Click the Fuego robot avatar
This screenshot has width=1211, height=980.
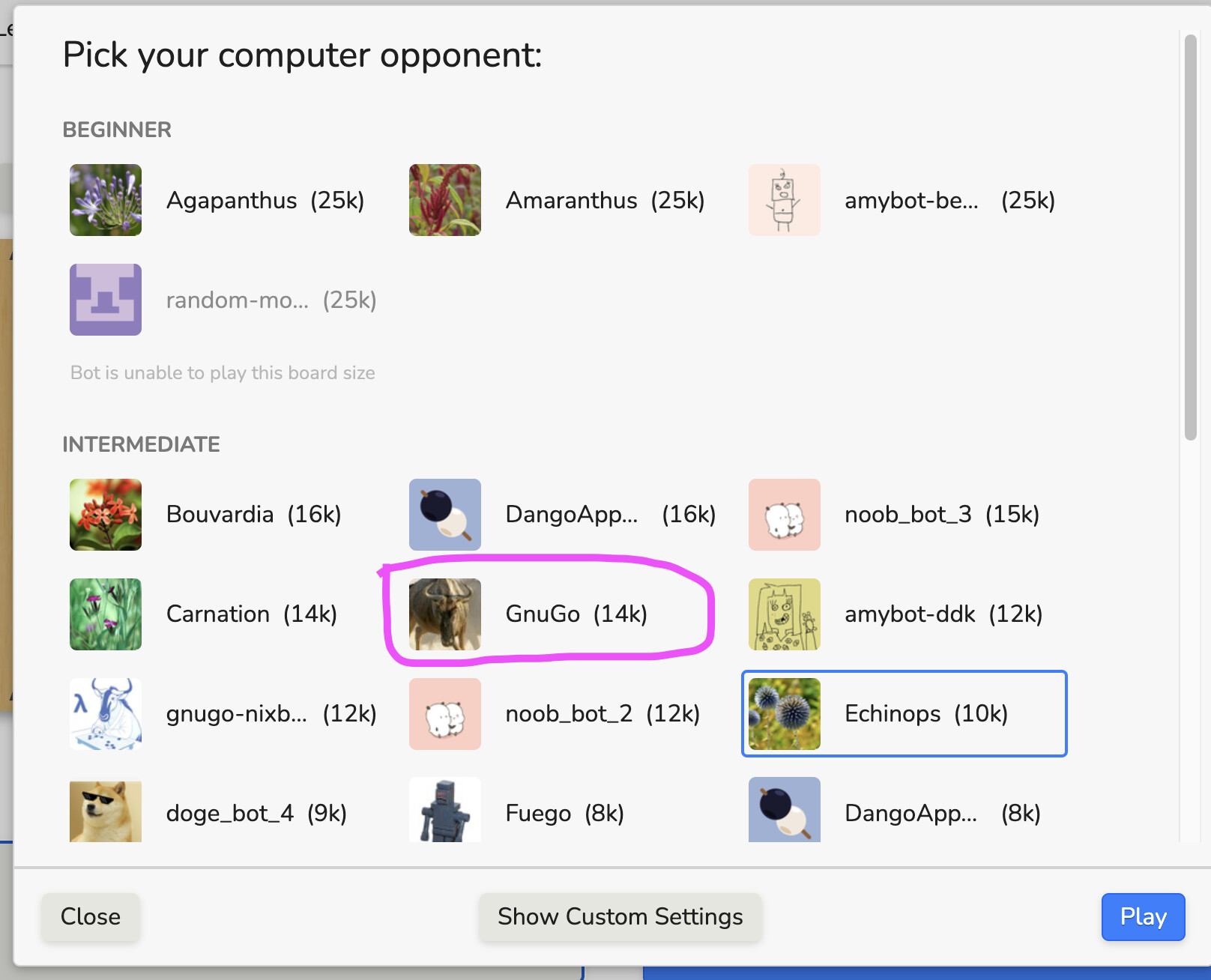click(445, 812)
